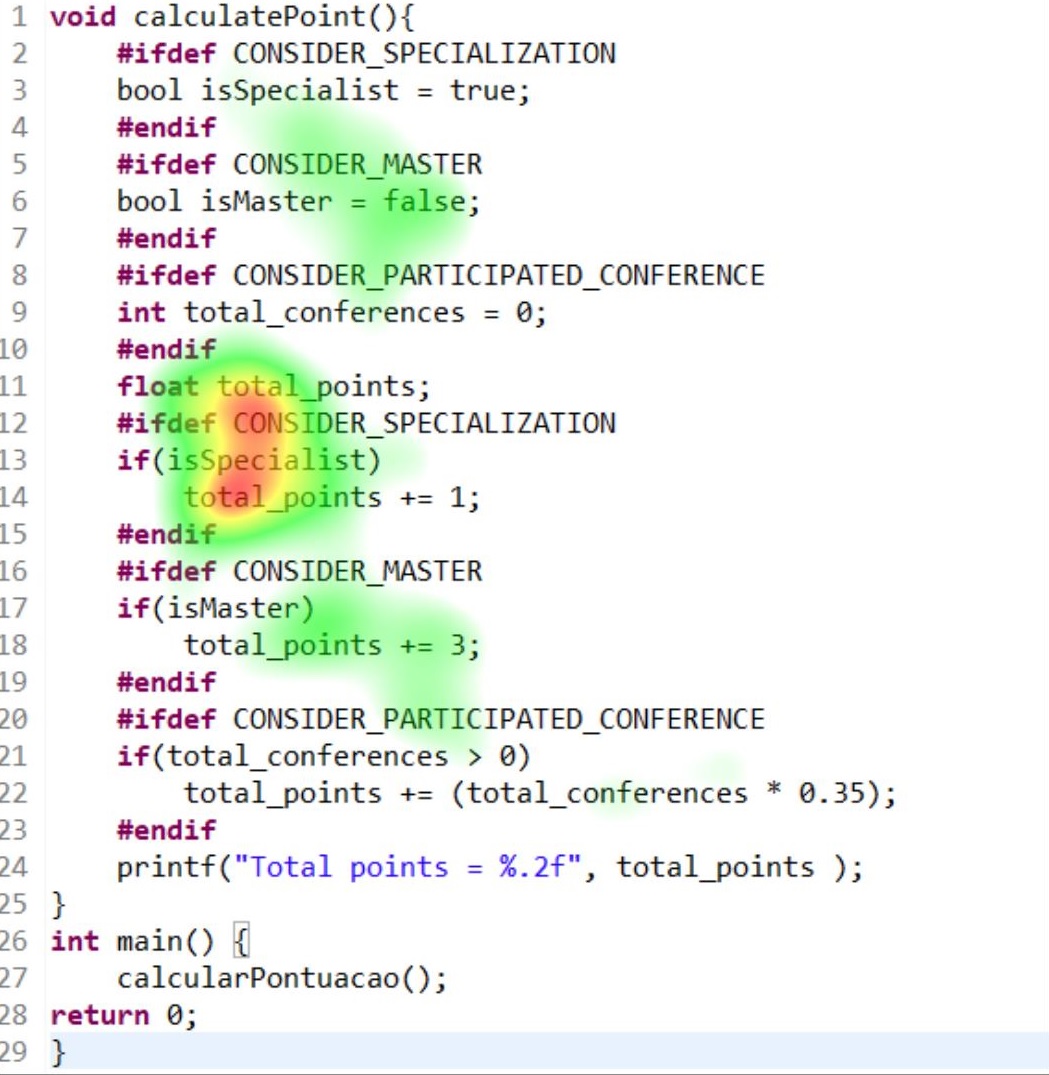Click 'int' keyword before total_conferences on line 9

tap(141, 313)
